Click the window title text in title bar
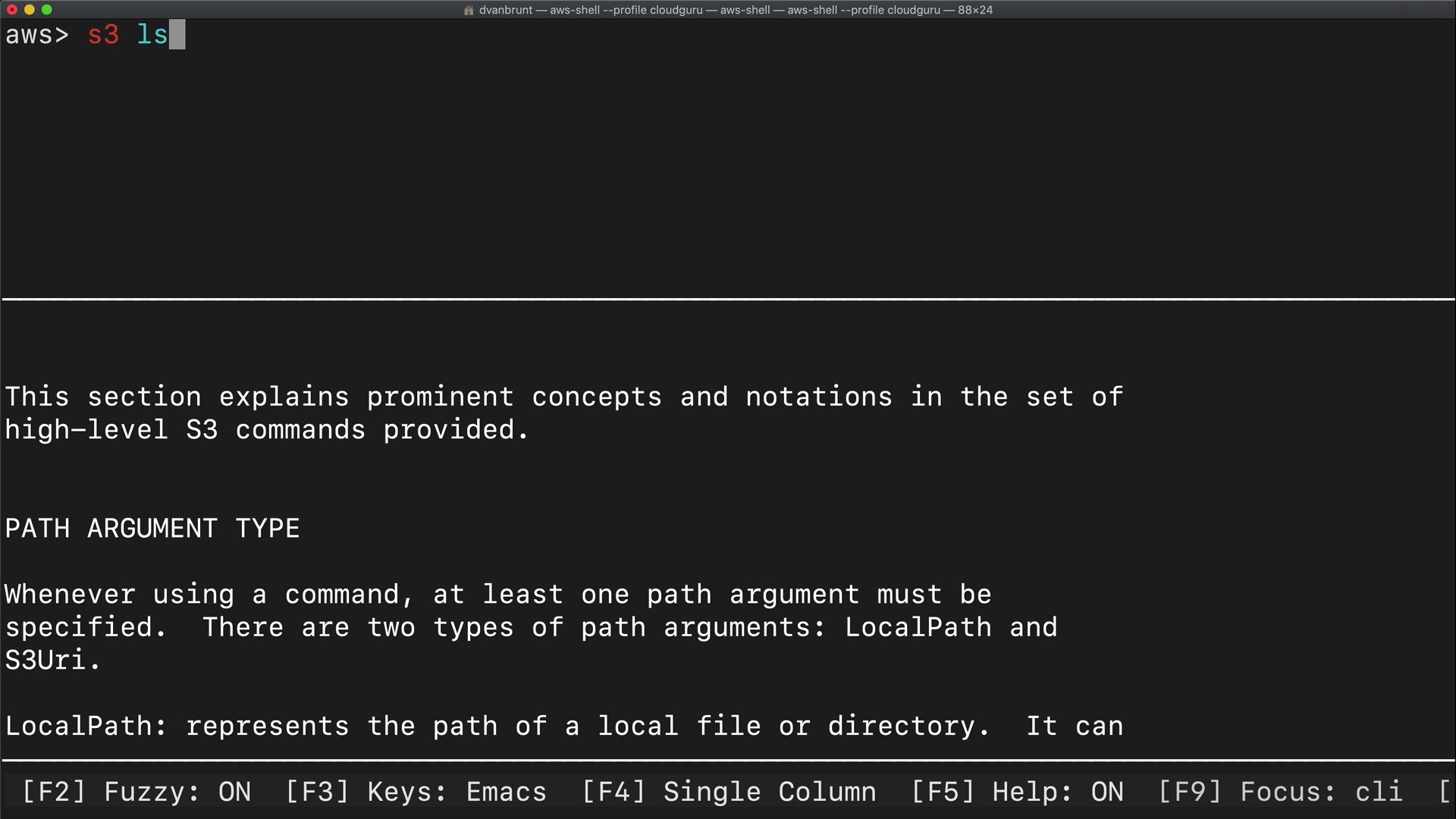Screen dimensions: 1456x819 point(736,10)
